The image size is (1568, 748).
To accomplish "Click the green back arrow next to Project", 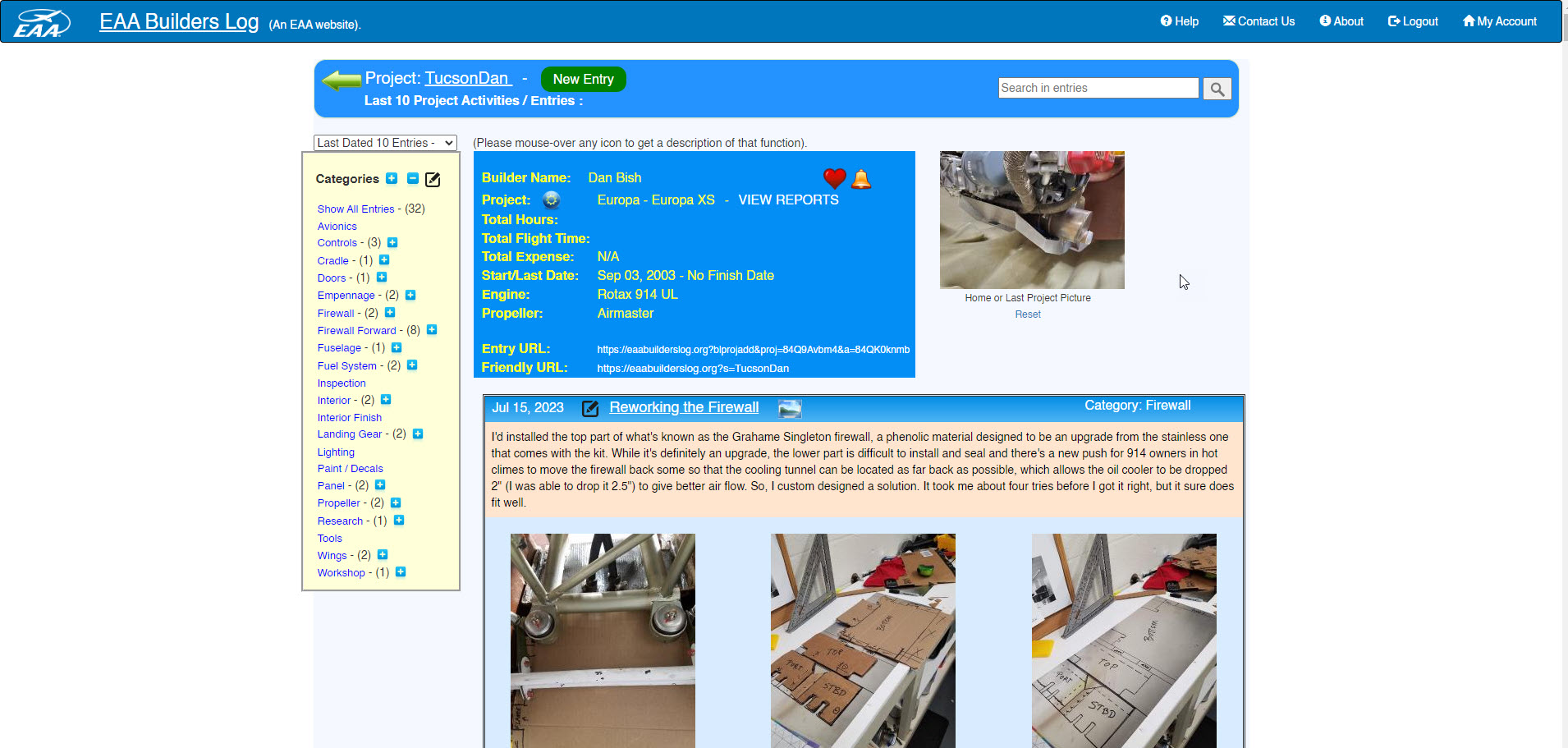I will 342,79.
